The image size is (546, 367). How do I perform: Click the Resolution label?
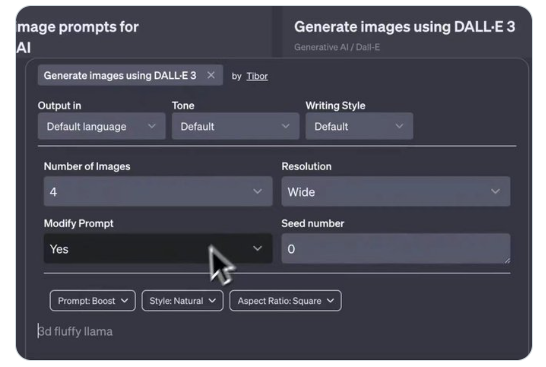(x=306, y=166)
